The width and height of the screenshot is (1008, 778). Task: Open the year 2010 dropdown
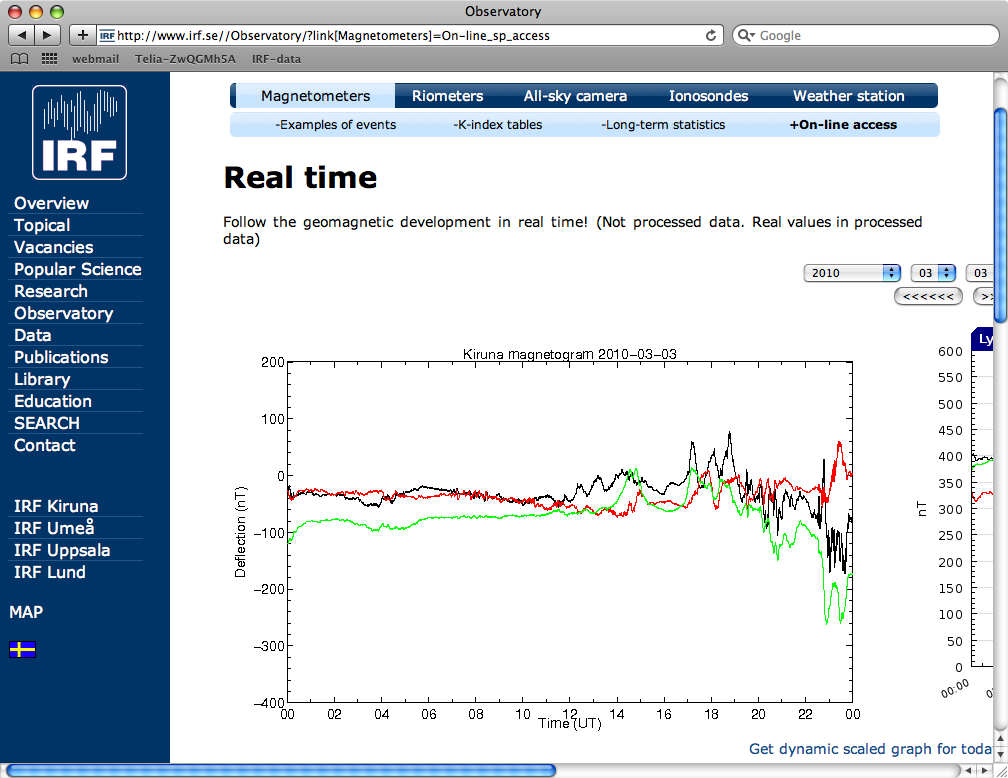[x=852, y=273]
